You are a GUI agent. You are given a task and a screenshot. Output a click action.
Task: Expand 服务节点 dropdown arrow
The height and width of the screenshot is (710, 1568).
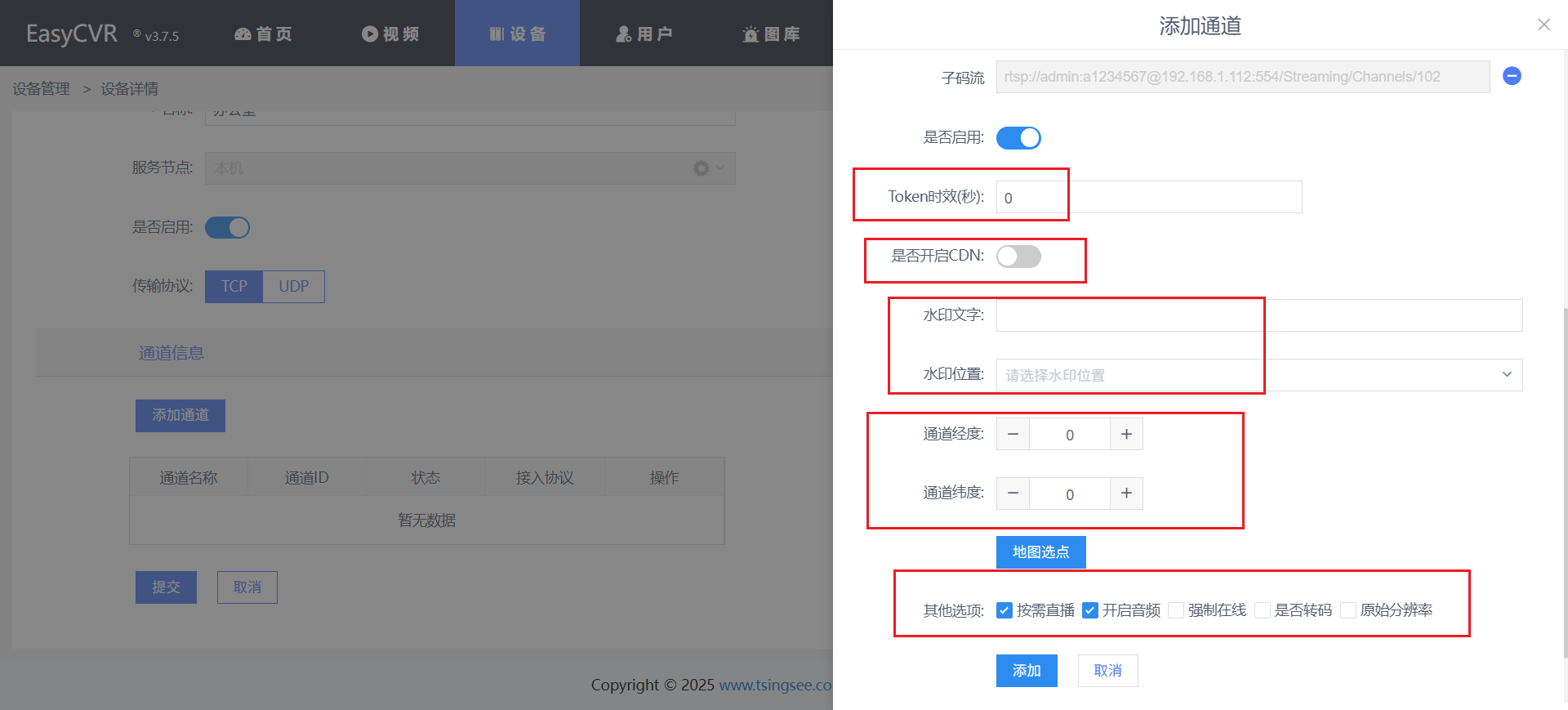[720, 167]
